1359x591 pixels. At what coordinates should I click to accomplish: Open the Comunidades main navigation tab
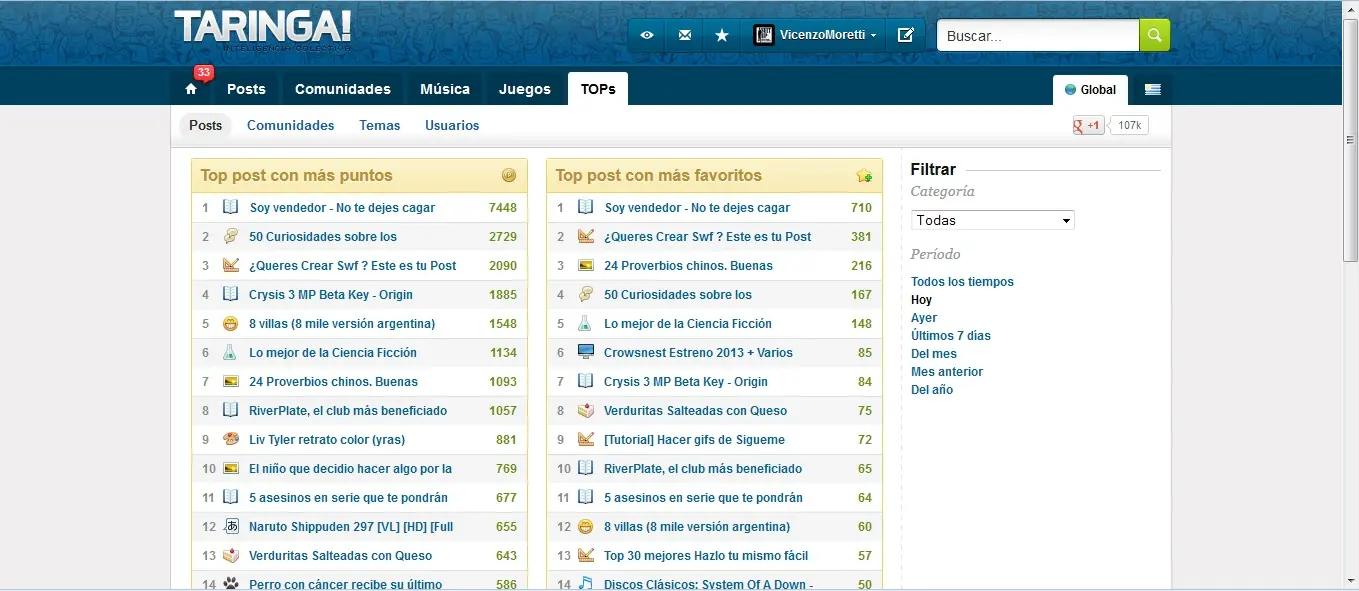coord(343,89)
